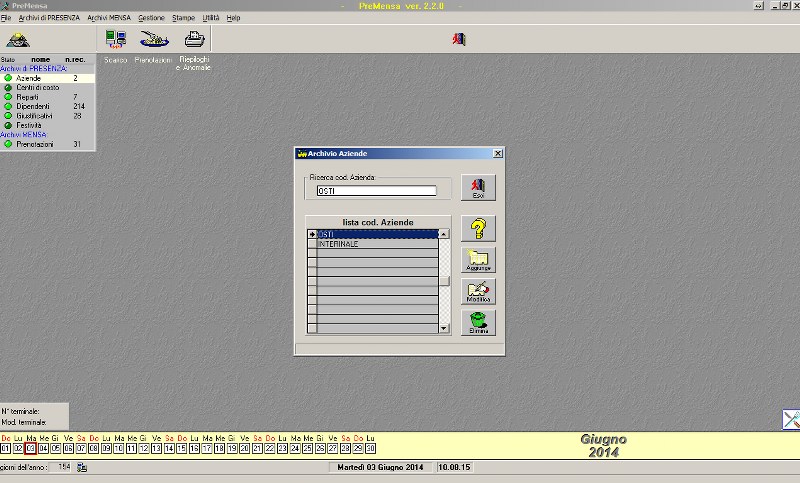Screen dimensions: 800x483
Task: Click the green status dot for Dipendenti
Action: [8, 106]
